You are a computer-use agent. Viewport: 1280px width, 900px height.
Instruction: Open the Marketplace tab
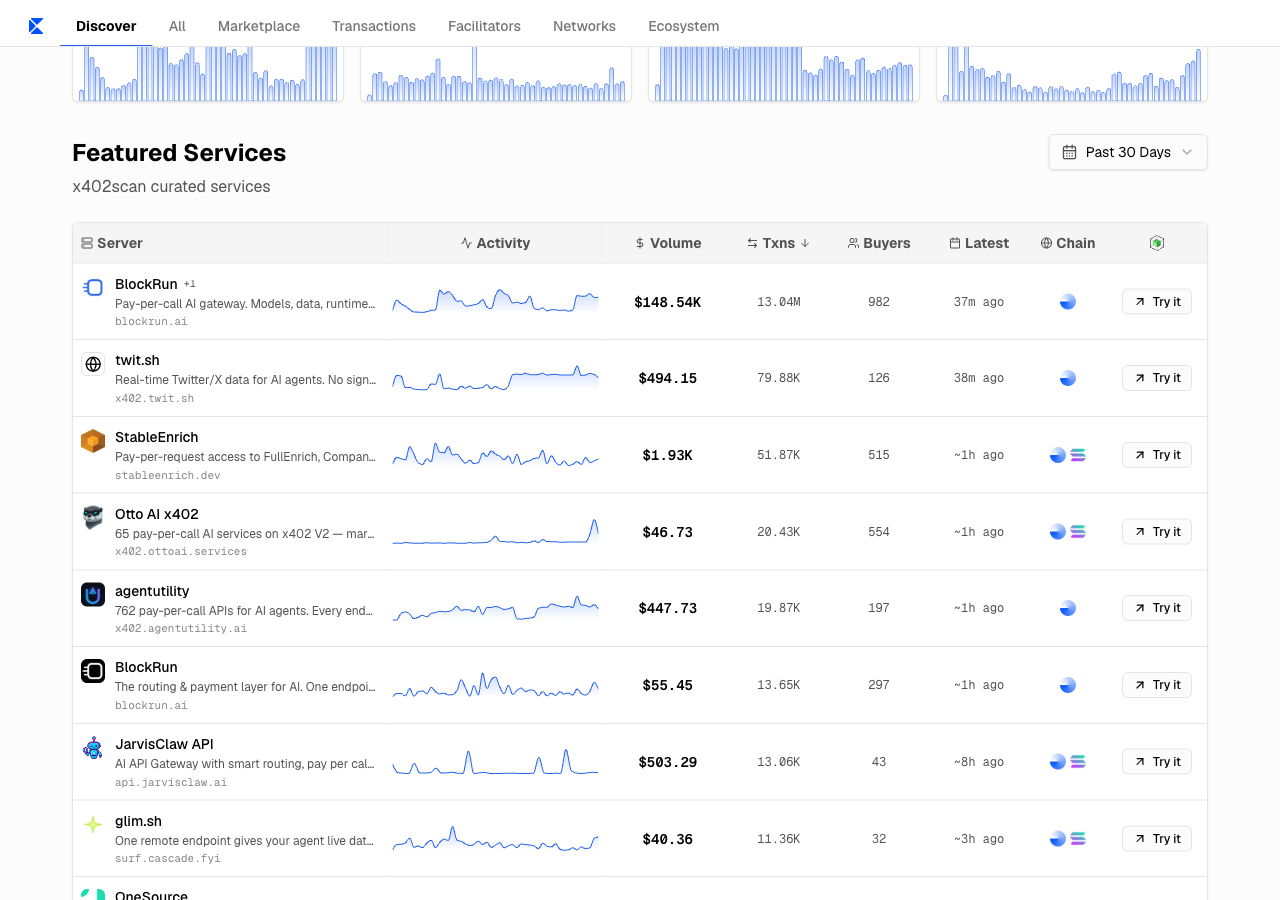coord(259,26)
